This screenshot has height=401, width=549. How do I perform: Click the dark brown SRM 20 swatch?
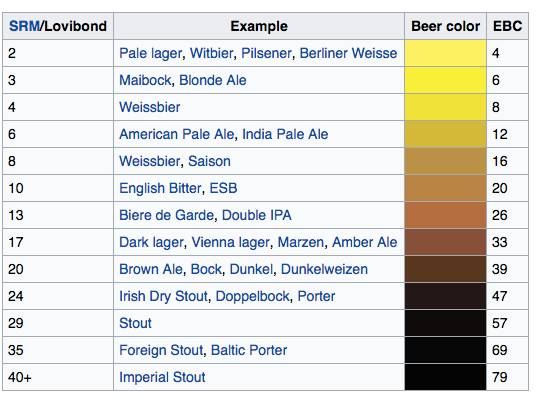pyautogui.click(x=445, y=269)
